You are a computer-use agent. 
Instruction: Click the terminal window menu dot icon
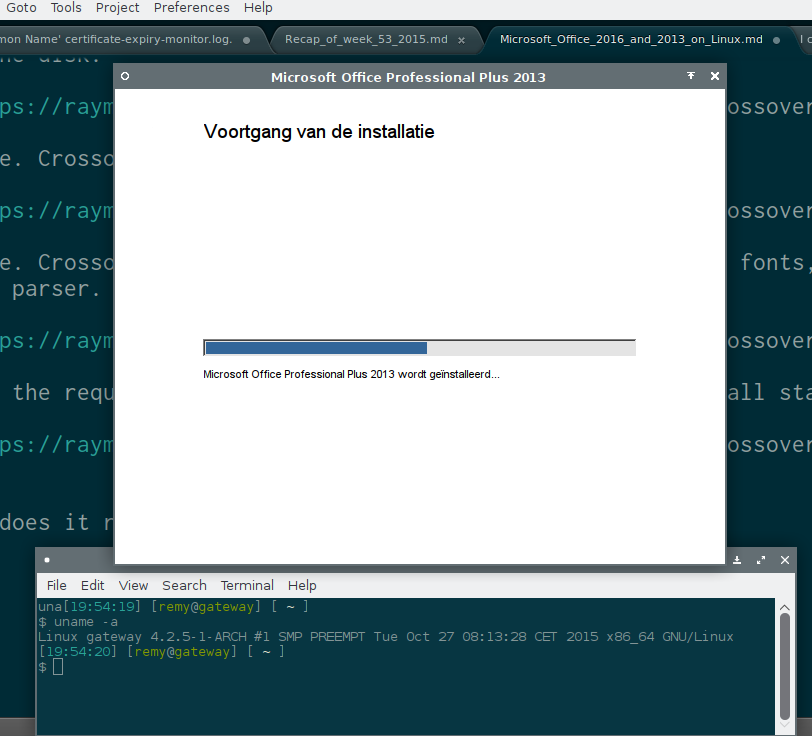(x=47, y=560)
